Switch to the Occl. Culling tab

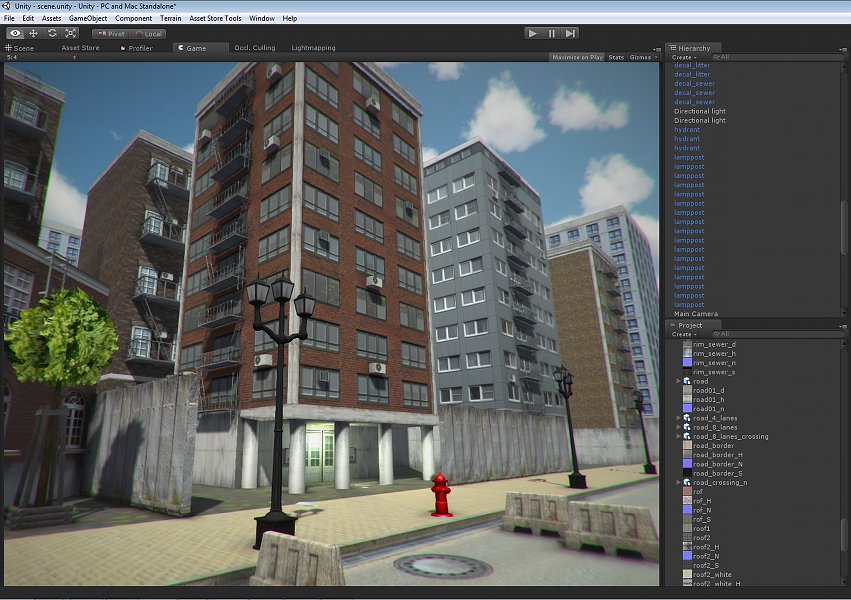coord(255,48)
